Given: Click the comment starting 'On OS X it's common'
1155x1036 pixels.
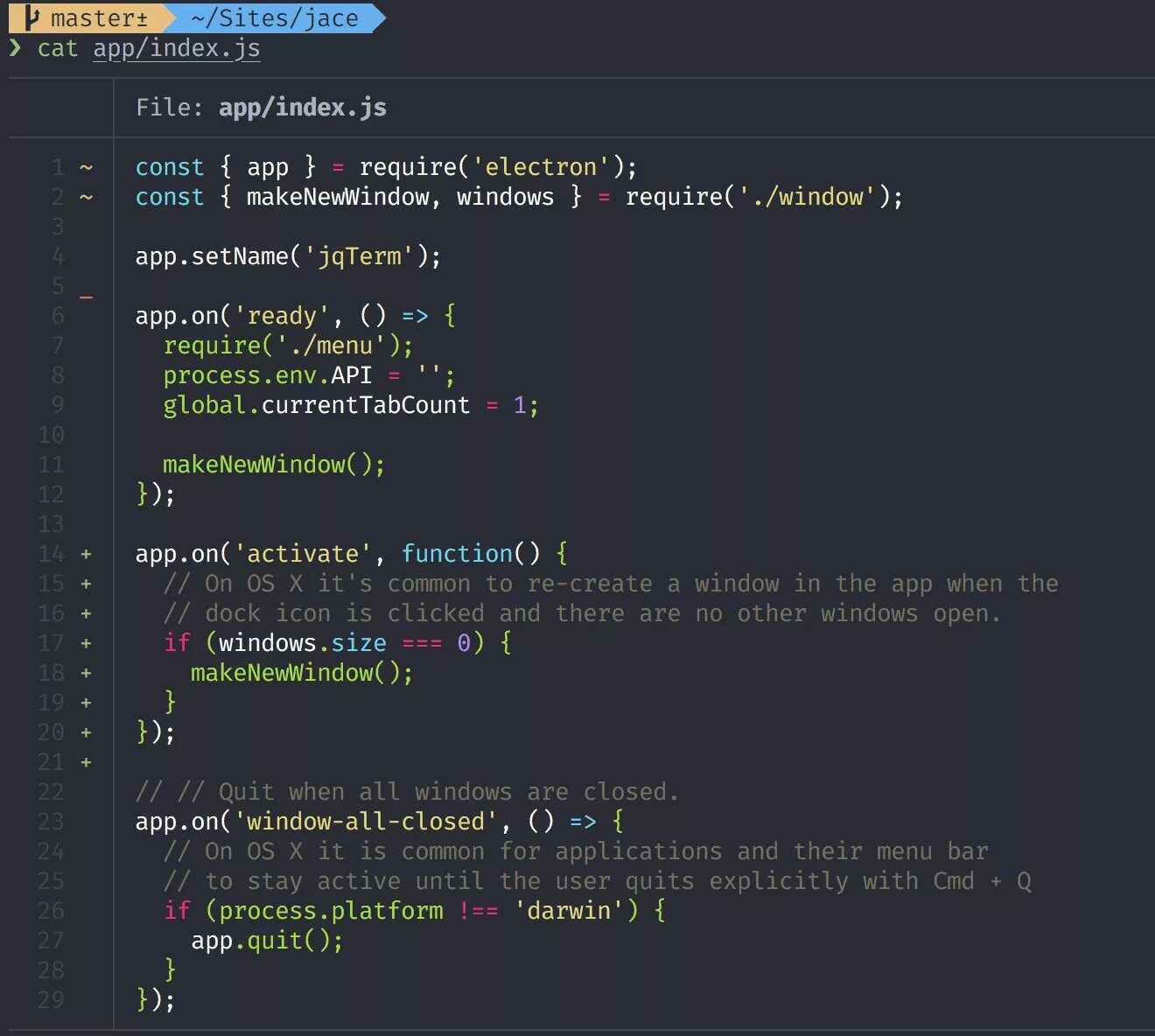Looking at the screenshot, I should click(611, 584).
